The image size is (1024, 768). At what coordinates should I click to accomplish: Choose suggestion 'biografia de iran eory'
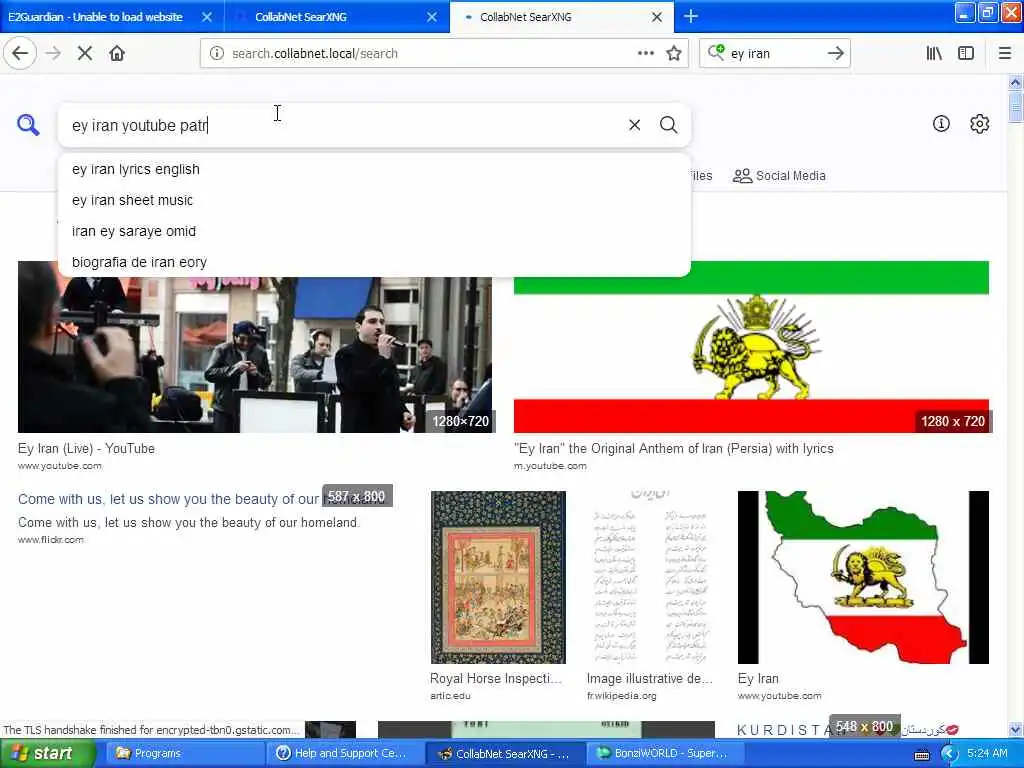tap(374, 262)
